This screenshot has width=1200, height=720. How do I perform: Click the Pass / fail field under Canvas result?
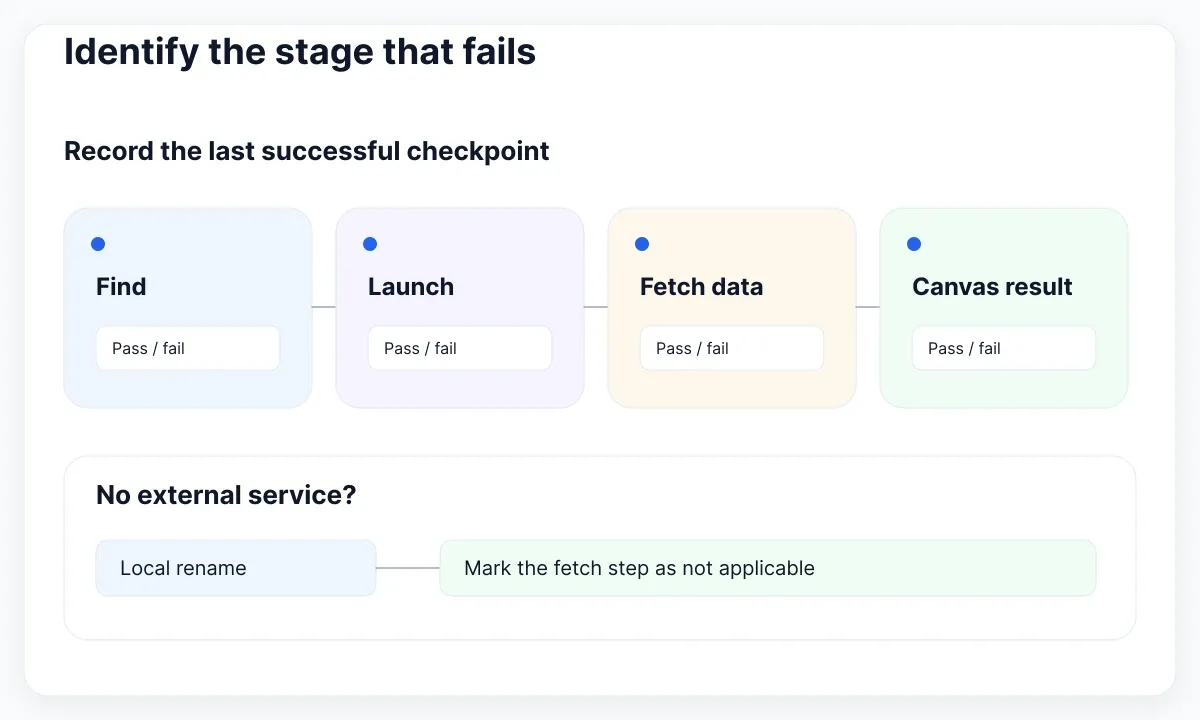[1004, 348]
